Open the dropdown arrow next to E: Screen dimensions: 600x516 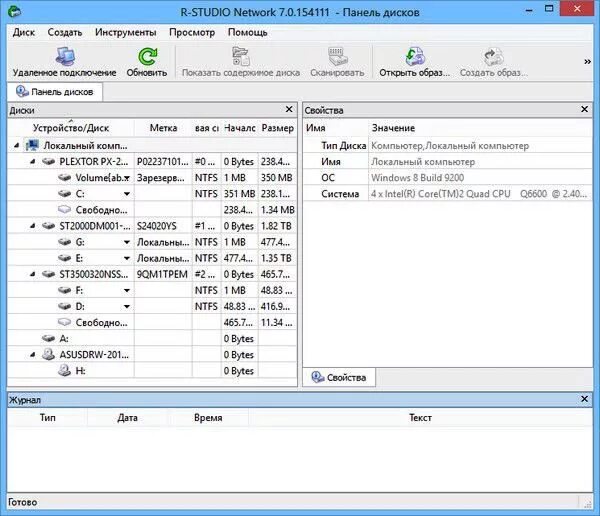(127, 258)
